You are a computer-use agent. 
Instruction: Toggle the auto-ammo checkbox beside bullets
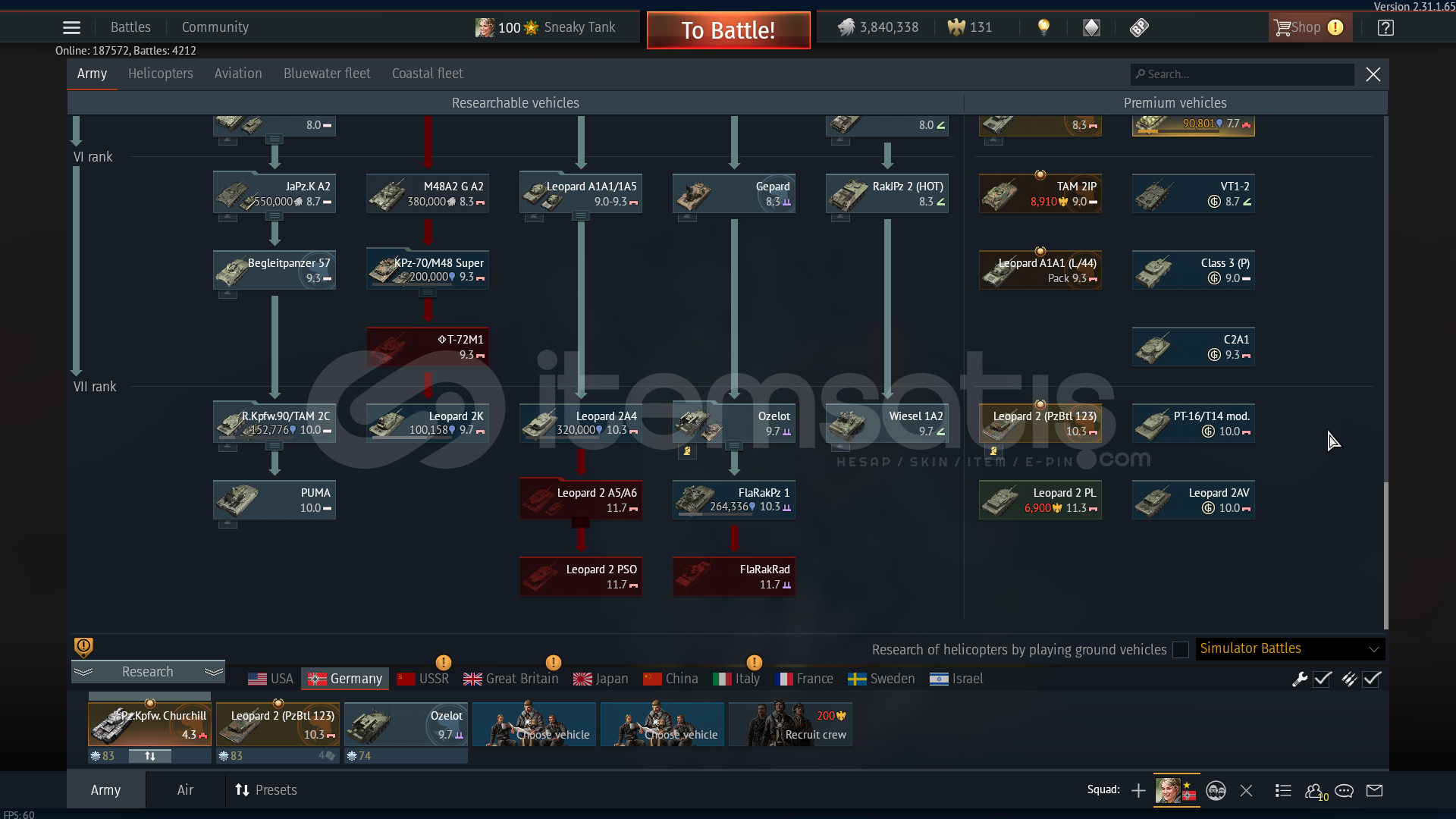(1371, 679)
